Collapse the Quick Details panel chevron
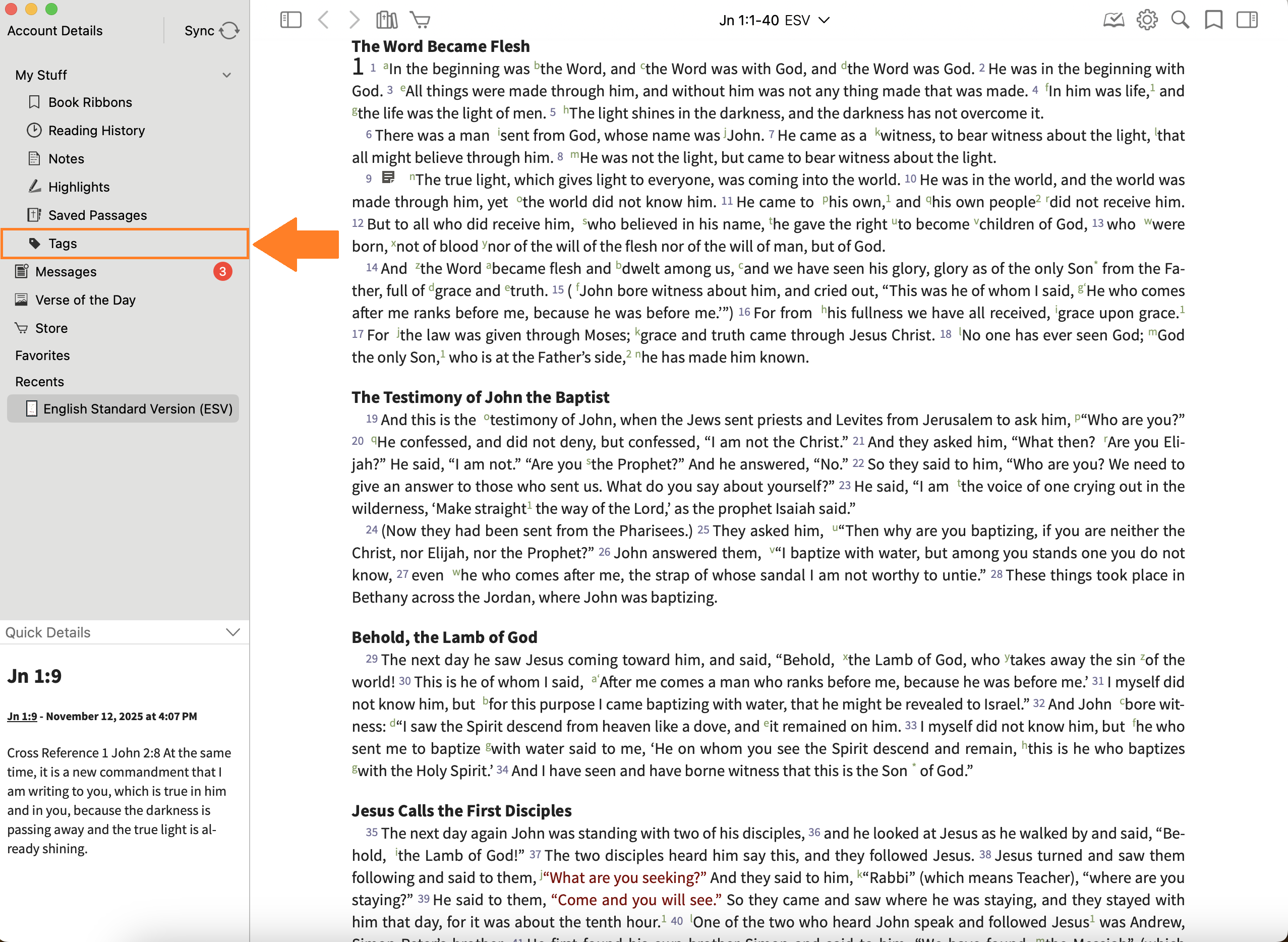The image size is (1288, 942). 232,632
